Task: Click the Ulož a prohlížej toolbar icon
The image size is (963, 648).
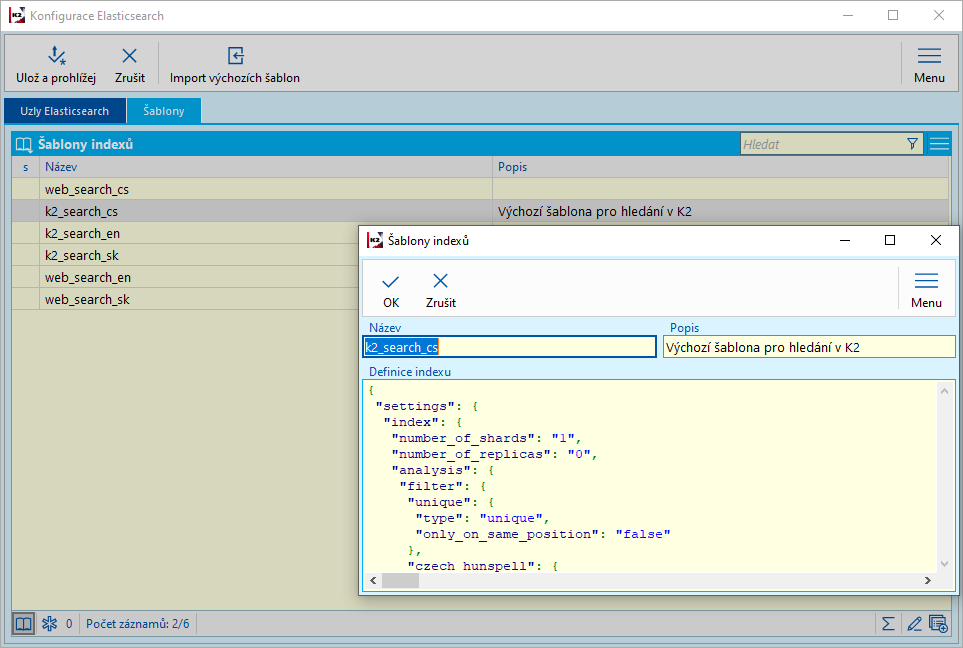Action: click(55, 57)
